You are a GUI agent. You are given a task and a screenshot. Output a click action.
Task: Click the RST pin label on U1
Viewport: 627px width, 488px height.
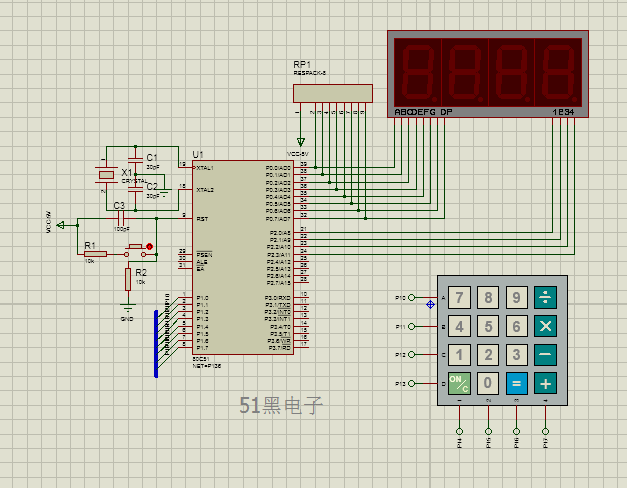(x=202, y=219)
